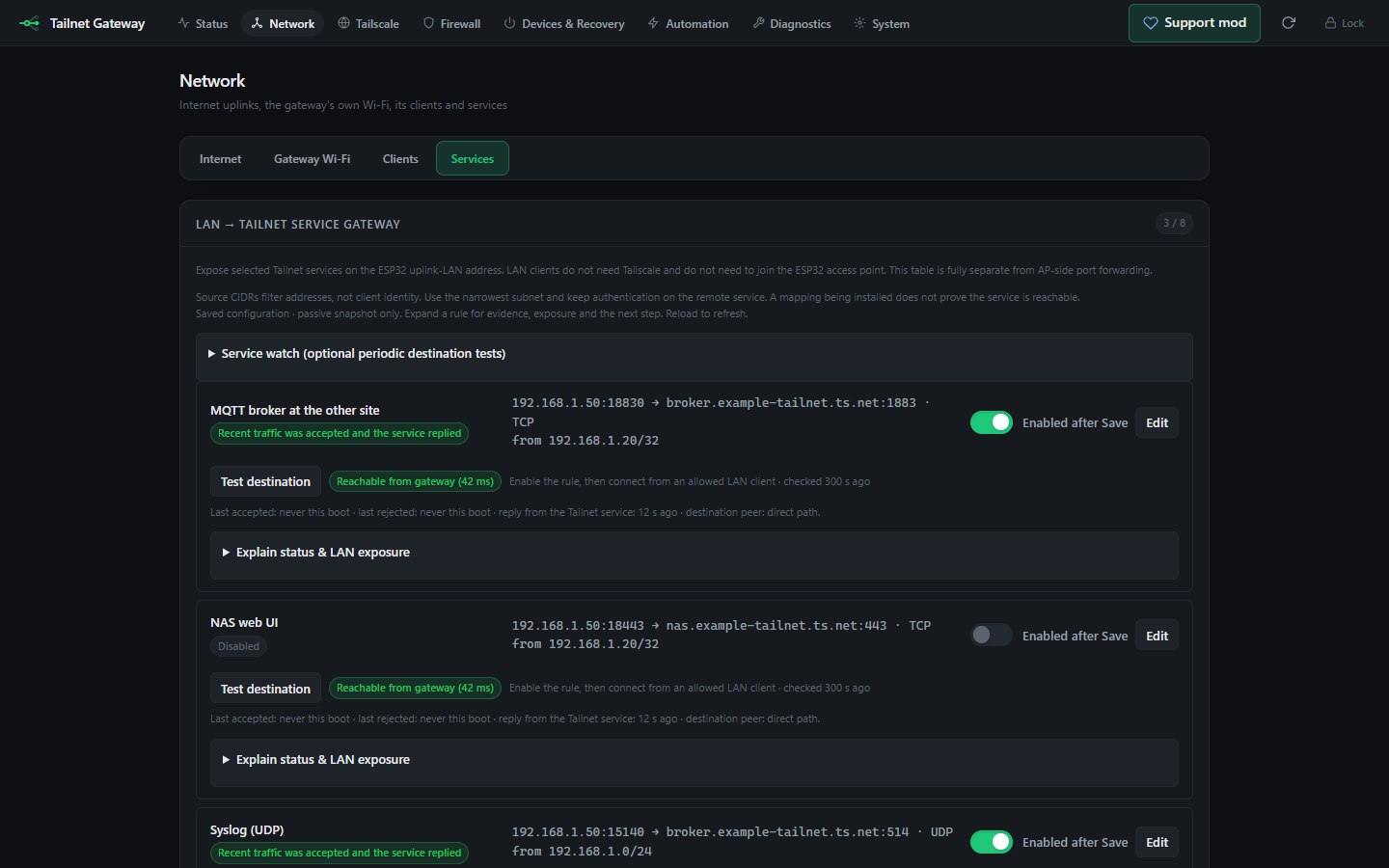
Task: Disable the MQTT broker rule toggle
Action: click(x=991, y=422)
